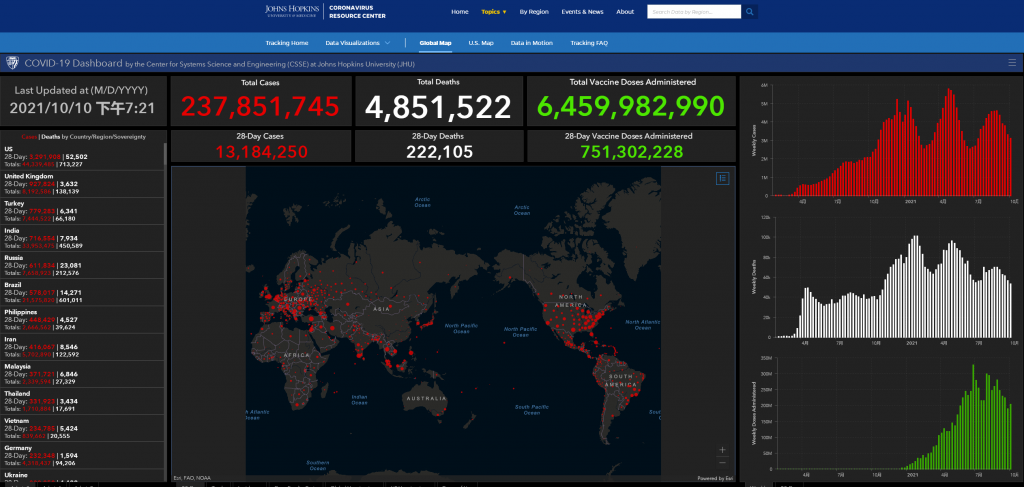Screen dimensions: 1024x487
Task: Switch to the U.S. Map tab
Action: (x=481, y=43)
